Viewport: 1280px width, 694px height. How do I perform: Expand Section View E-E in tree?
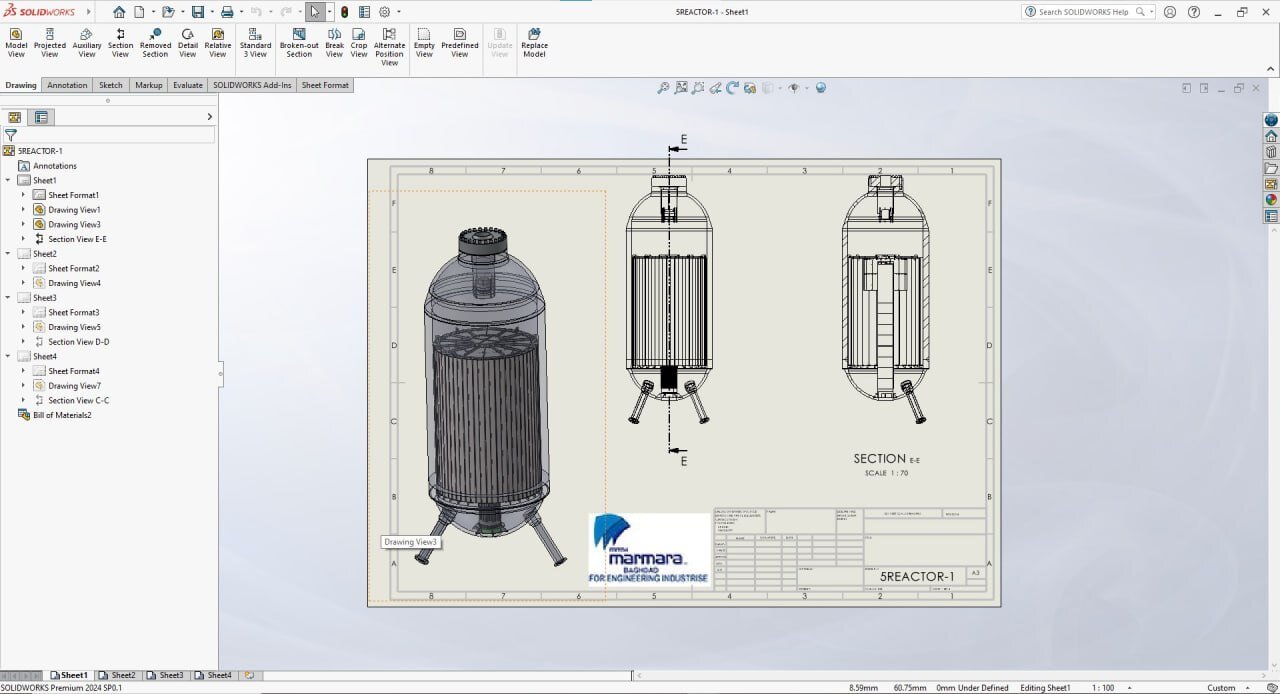click(23, 239)
